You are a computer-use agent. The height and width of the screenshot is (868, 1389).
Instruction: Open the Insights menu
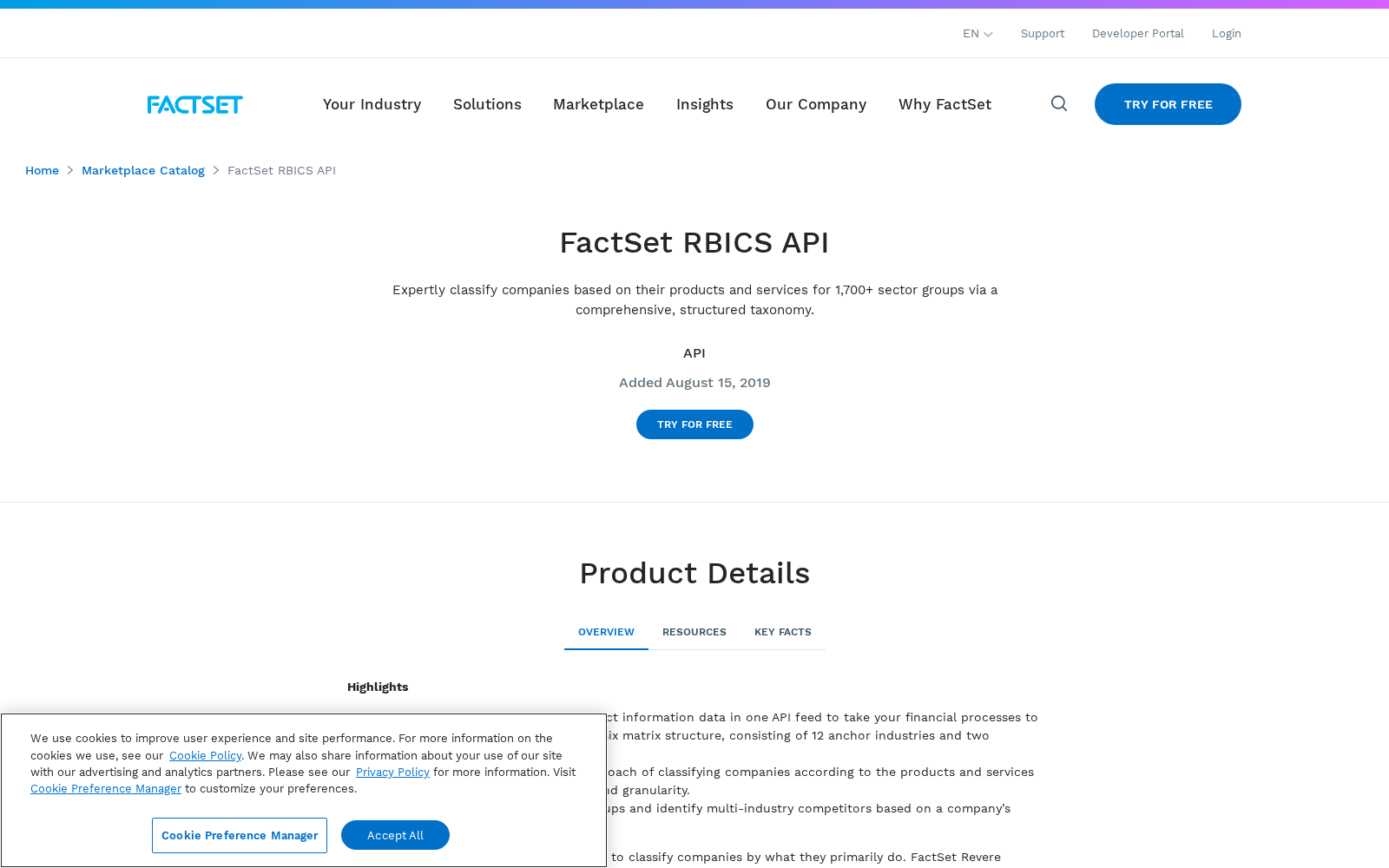pyautogui.click(x=705, y=104)
